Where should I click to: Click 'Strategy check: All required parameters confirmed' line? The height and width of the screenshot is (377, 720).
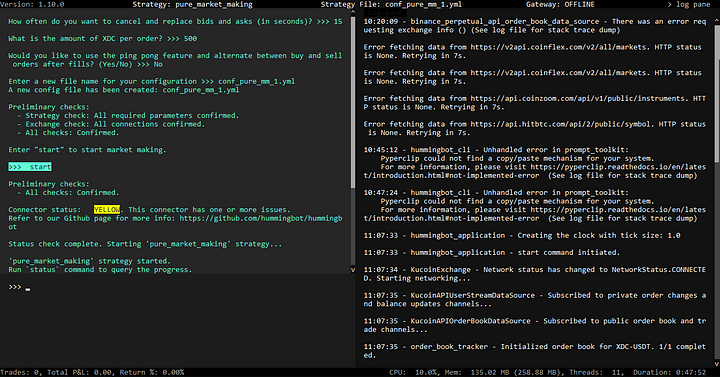128,116
